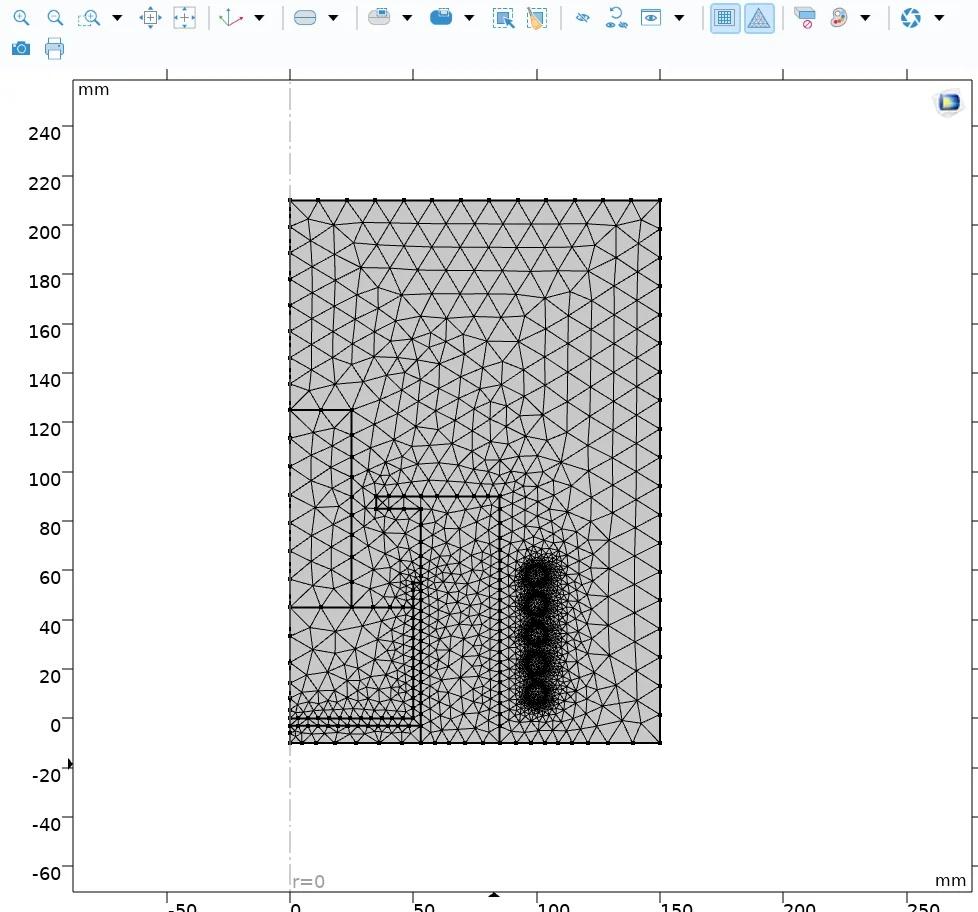Open the view hiding options dropdown arrow
Image resolution: width=978 pixels, height=912 pixels.
pos(679,17)
